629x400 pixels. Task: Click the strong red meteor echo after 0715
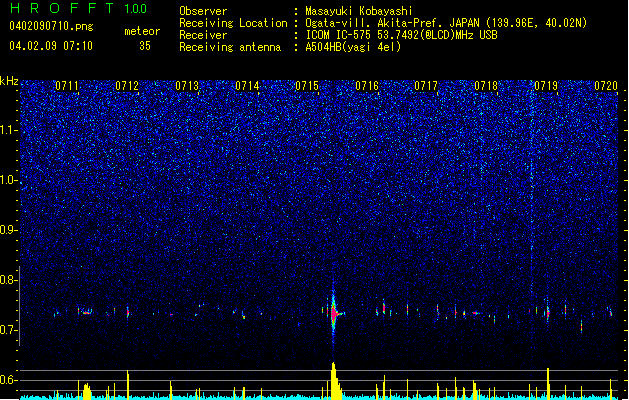(x=334, y=313)
